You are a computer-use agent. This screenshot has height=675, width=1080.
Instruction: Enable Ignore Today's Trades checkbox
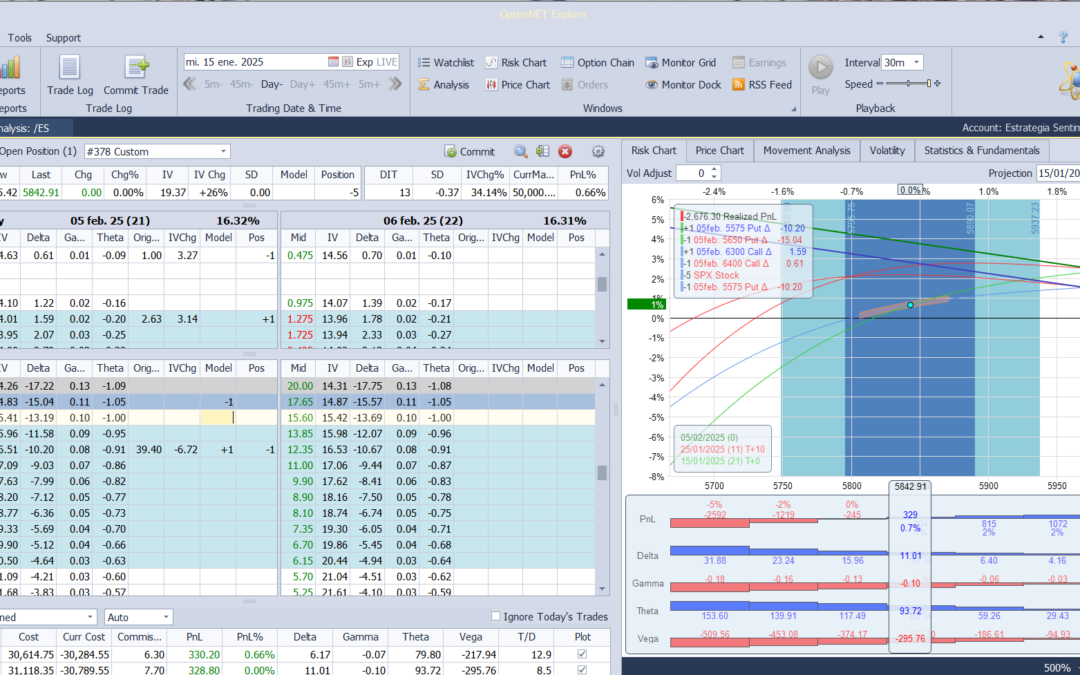pos(497,616)
